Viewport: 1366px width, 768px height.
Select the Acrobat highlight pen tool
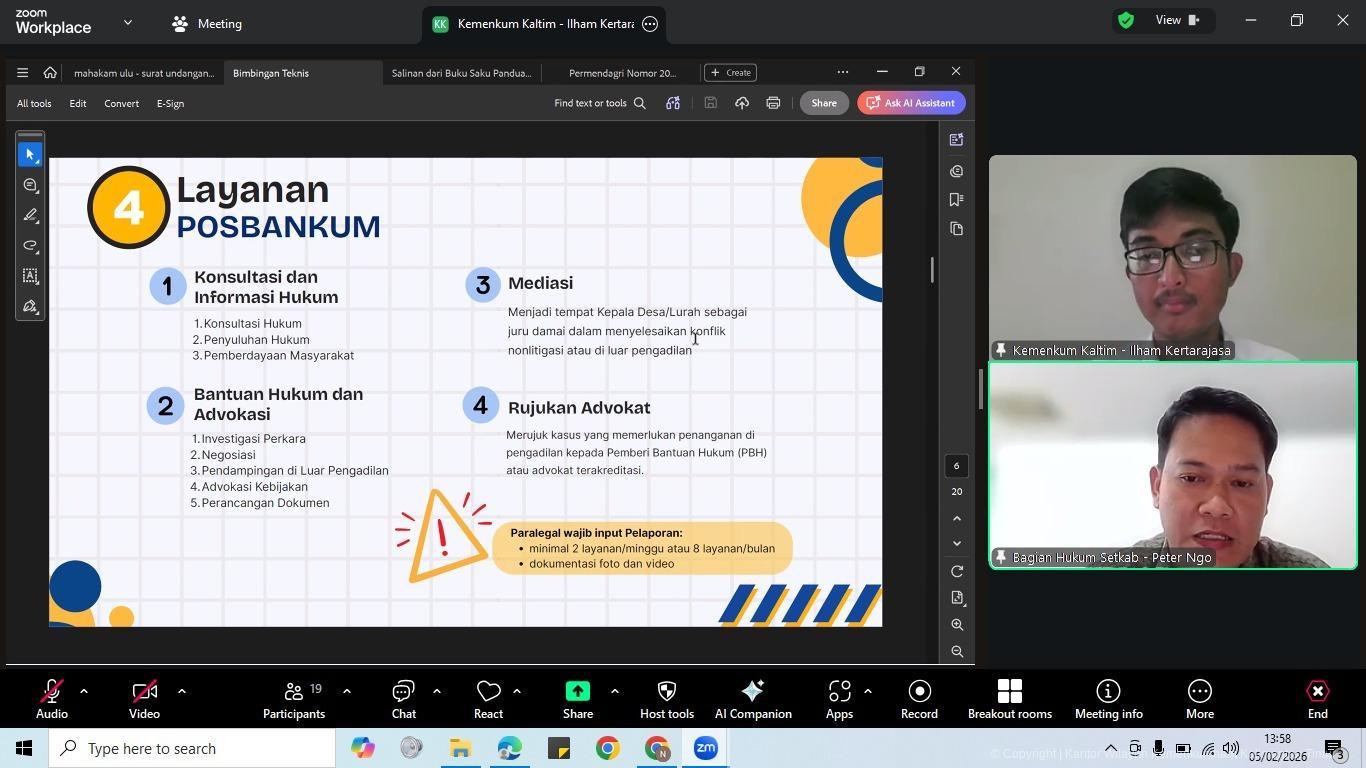[31, 216]
